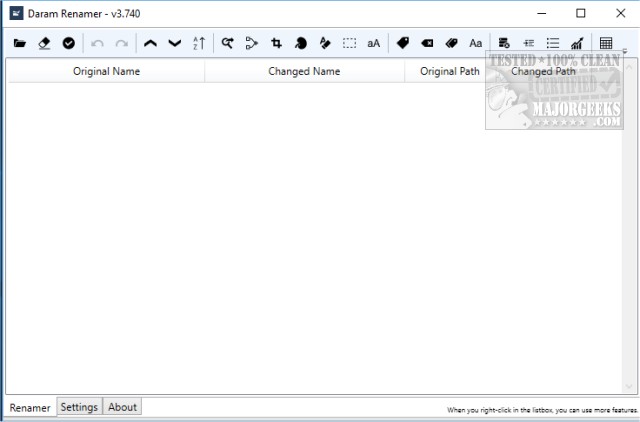Open the replace text tool icon

pyautogui.click(x=227, y=43)
